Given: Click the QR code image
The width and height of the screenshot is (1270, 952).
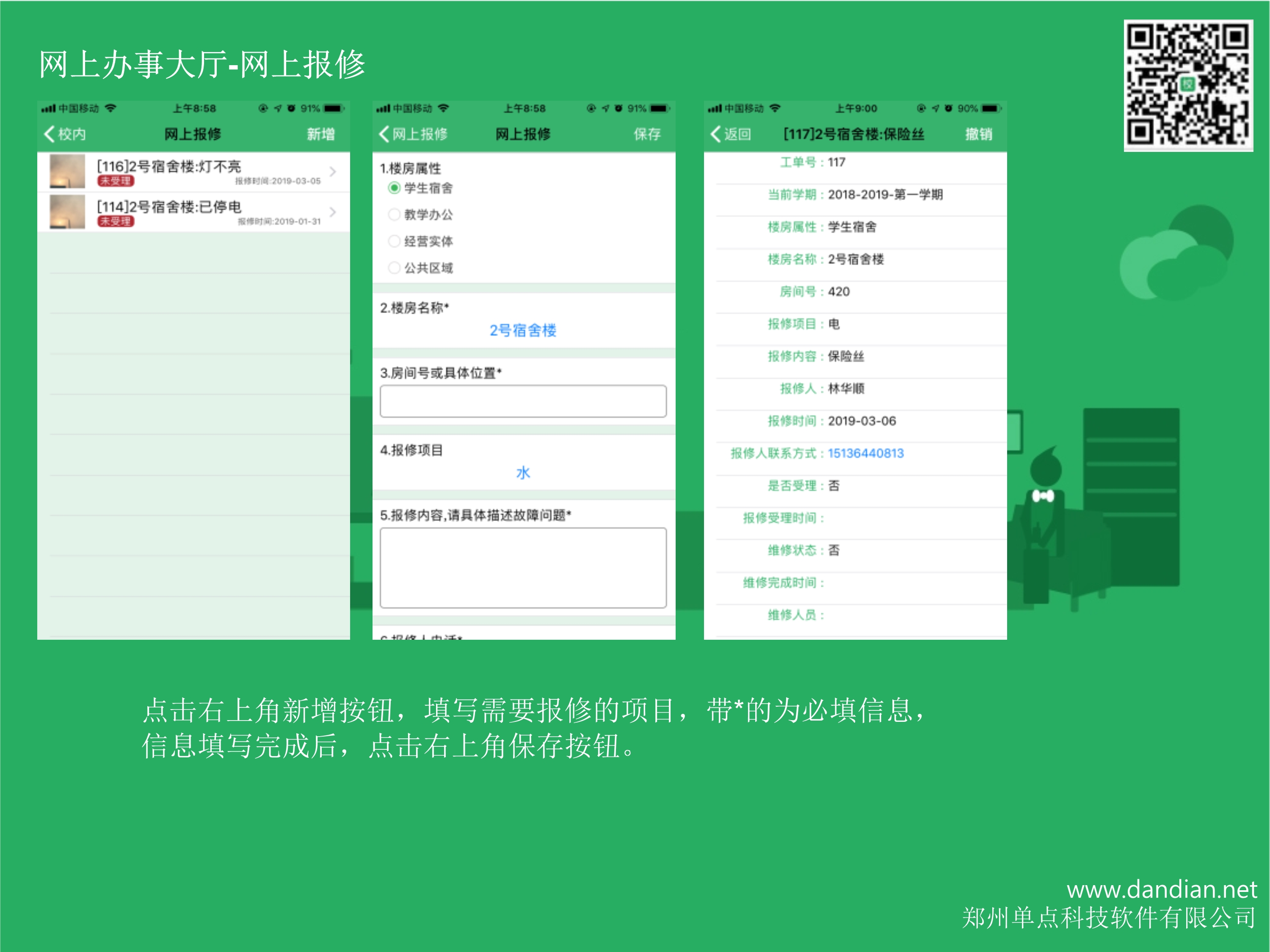Looking at the screenshot, I should (x=1188, y=85).
